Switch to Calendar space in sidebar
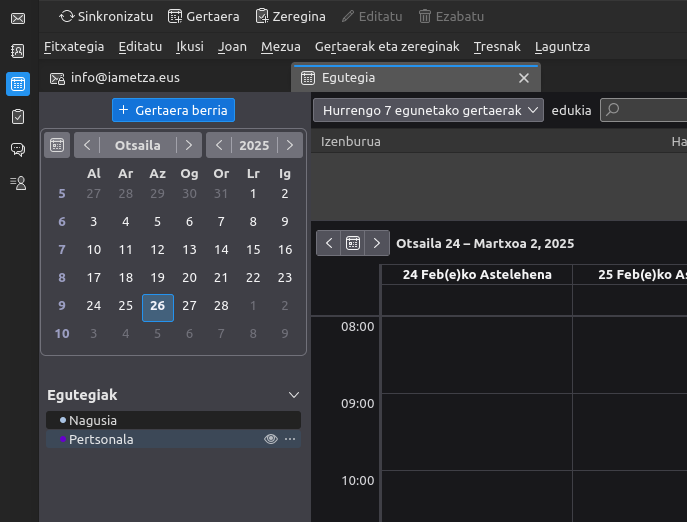This screenshot has width=687, height=522. pyautogui.click(x=18, y=84)
